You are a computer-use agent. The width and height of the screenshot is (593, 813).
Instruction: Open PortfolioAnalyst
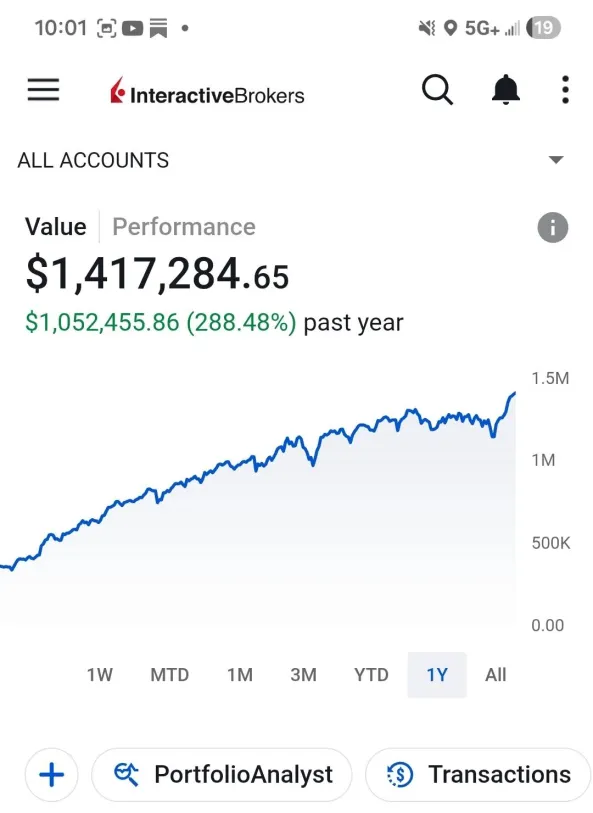(222, 775)
